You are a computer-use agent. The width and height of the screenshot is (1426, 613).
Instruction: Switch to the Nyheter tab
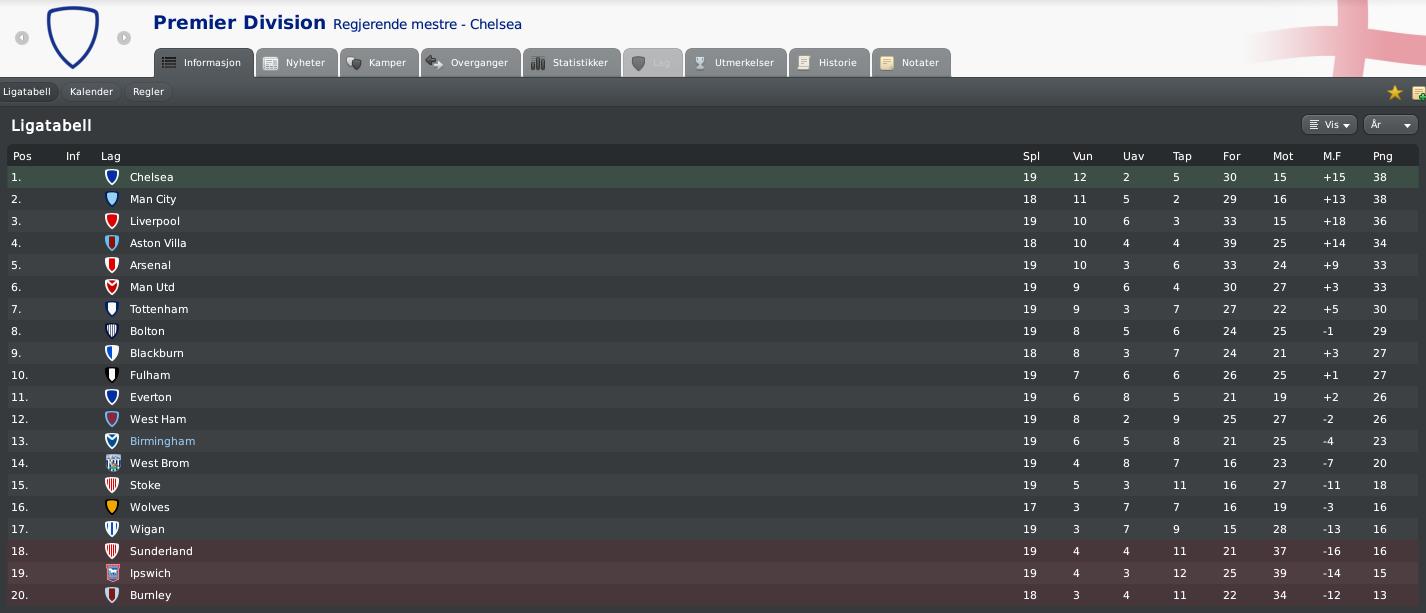294,62
